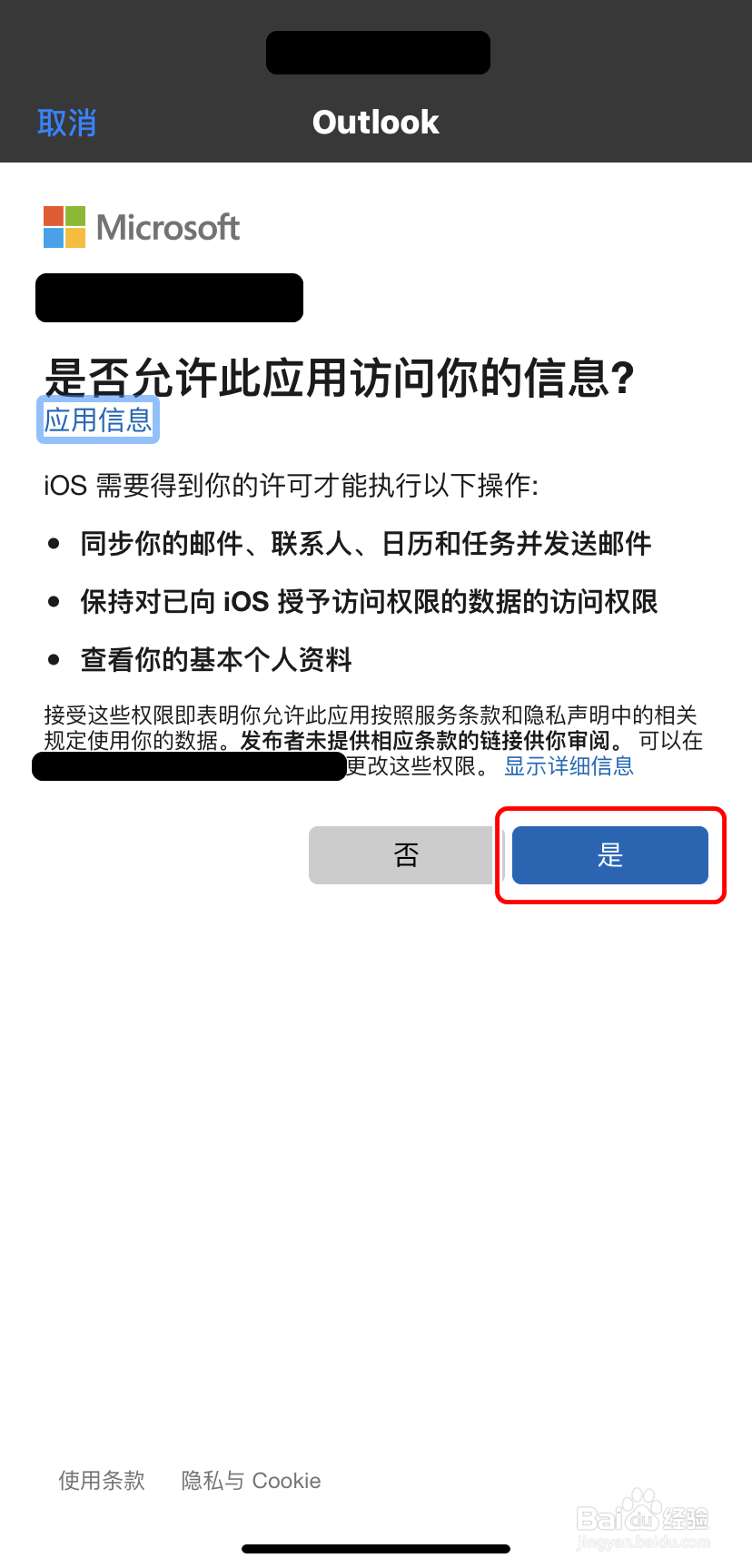Tap the blacked-out bar above Outlook title
The height and width of the screenshot is (1568, 752).
(x=378, y=53)
